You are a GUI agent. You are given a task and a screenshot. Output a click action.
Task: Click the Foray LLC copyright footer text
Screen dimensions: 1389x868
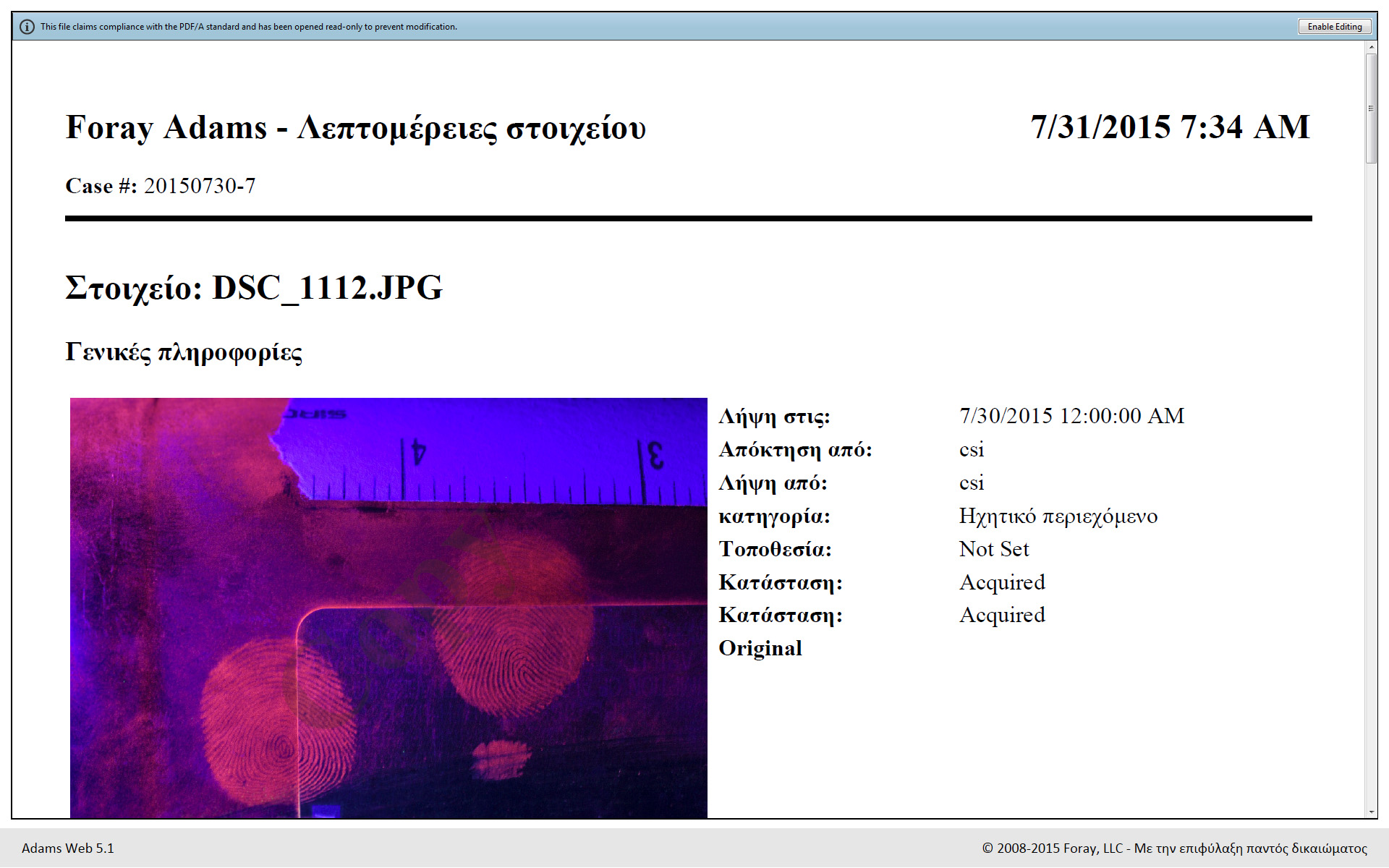(x=1174, y=848)
